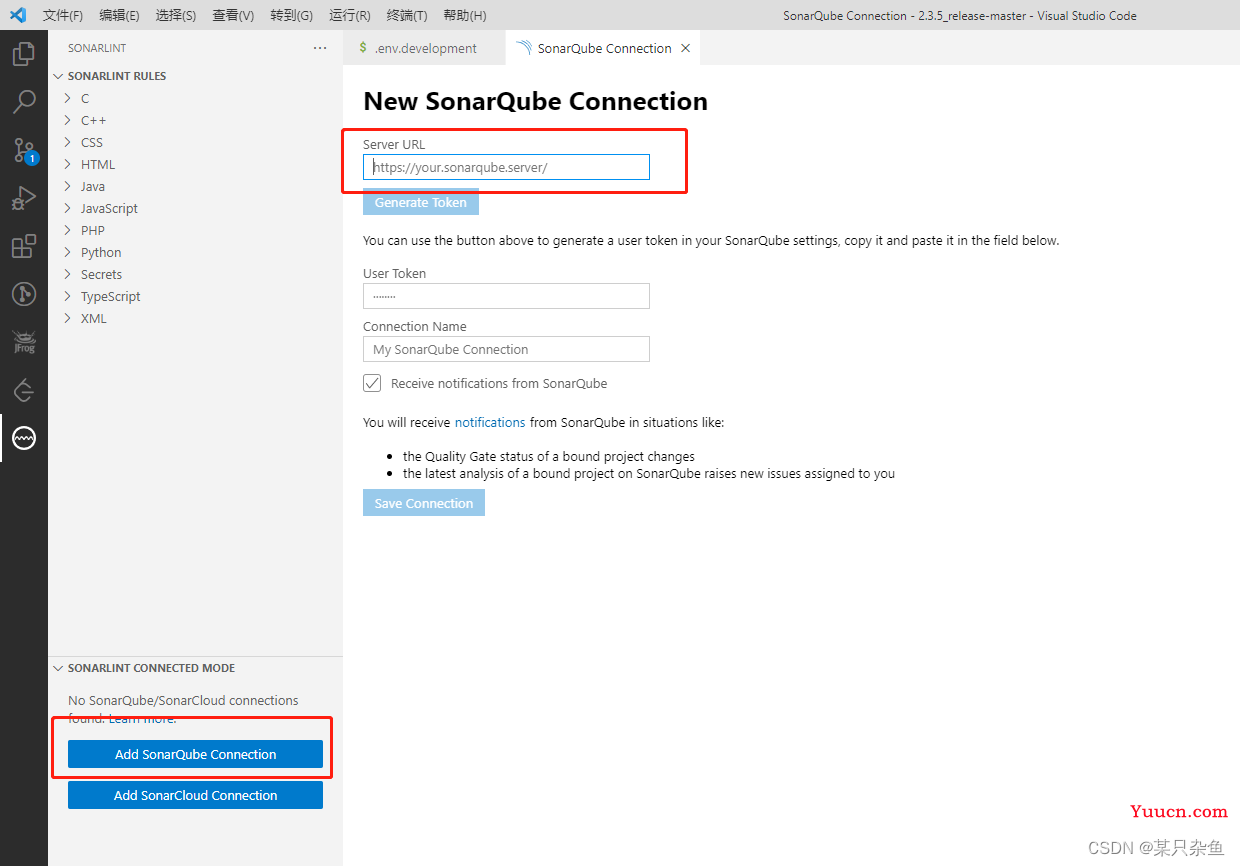This screenshot has width=1240, height=866.
Task: Click Add SonarQube Connection button
Action: tap(195, 754)
